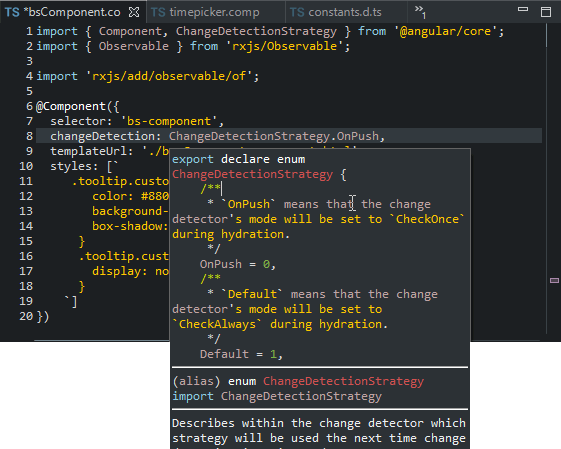Image resolution: width=561 pixels, height=449 pixels.
Task: Click the TS icon on timepicker tab
Action: pos(158,13)
